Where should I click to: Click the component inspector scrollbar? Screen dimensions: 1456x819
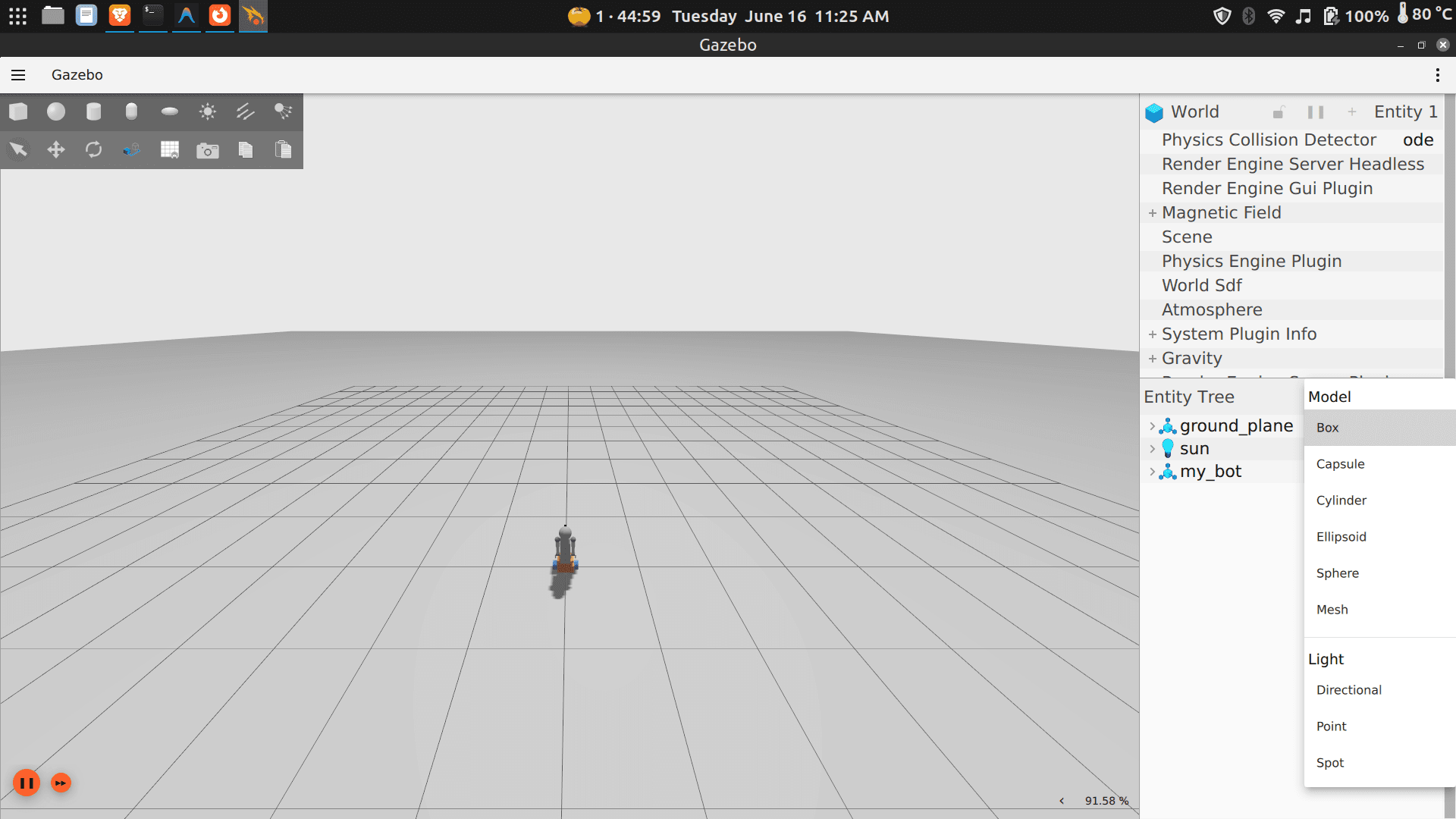click(x=1449, y=235)
